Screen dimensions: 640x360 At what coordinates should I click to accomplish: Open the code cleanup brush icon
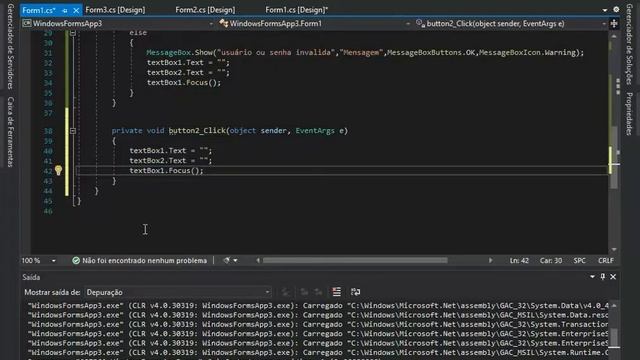(x=227, y=260)
